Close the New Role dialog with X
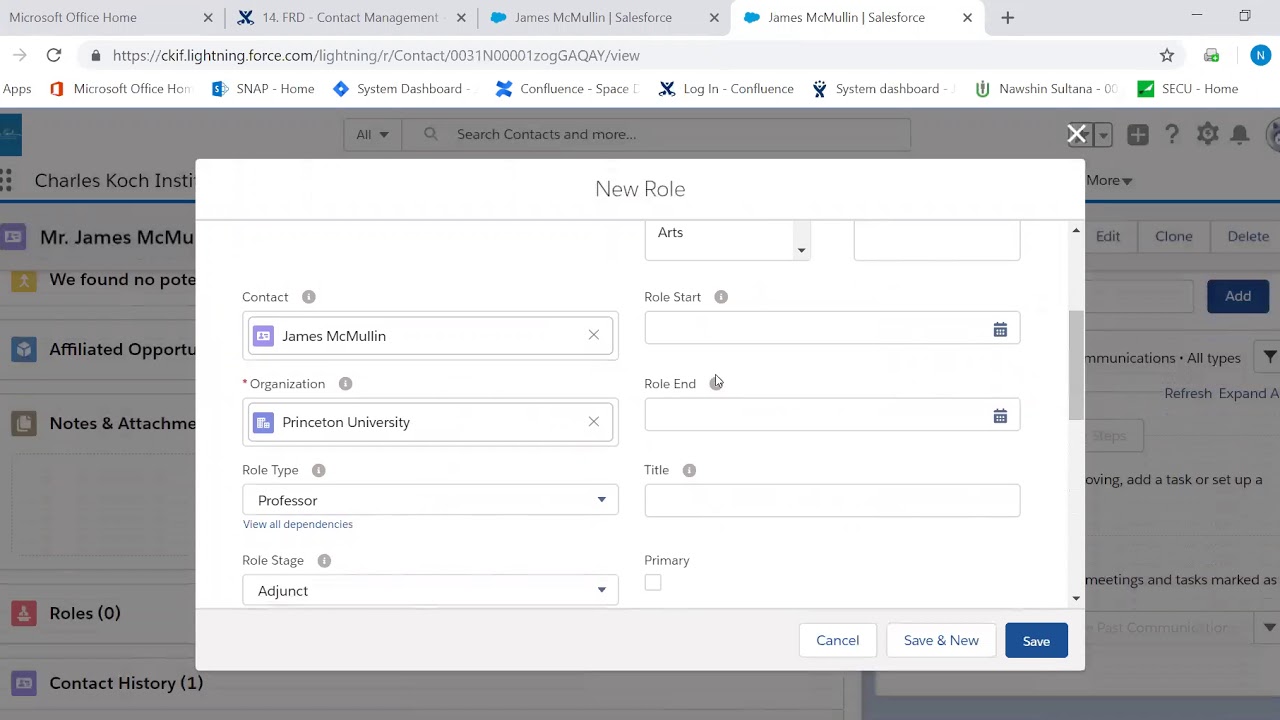The width and height of the screenshot is (1280, 720). (1077, 134)
